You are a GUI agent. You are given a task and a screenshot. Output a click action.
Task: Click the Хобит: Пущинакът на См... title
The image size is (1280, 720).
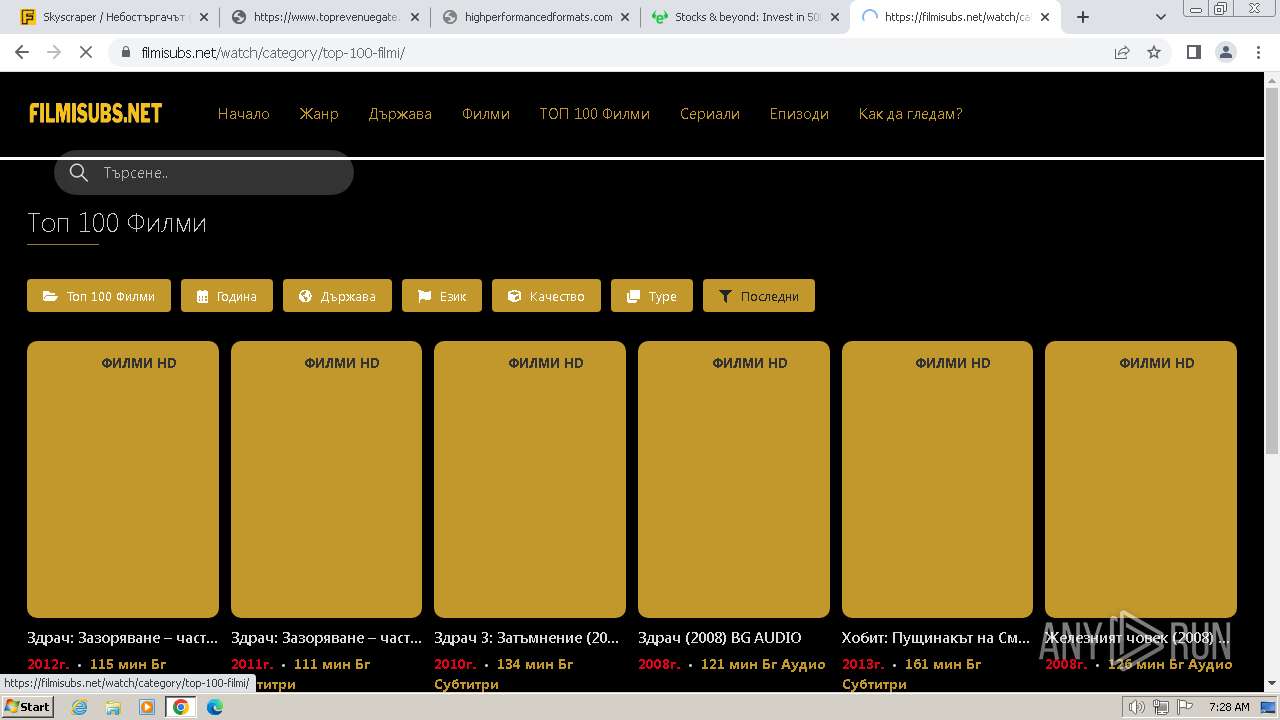[936, 637]
